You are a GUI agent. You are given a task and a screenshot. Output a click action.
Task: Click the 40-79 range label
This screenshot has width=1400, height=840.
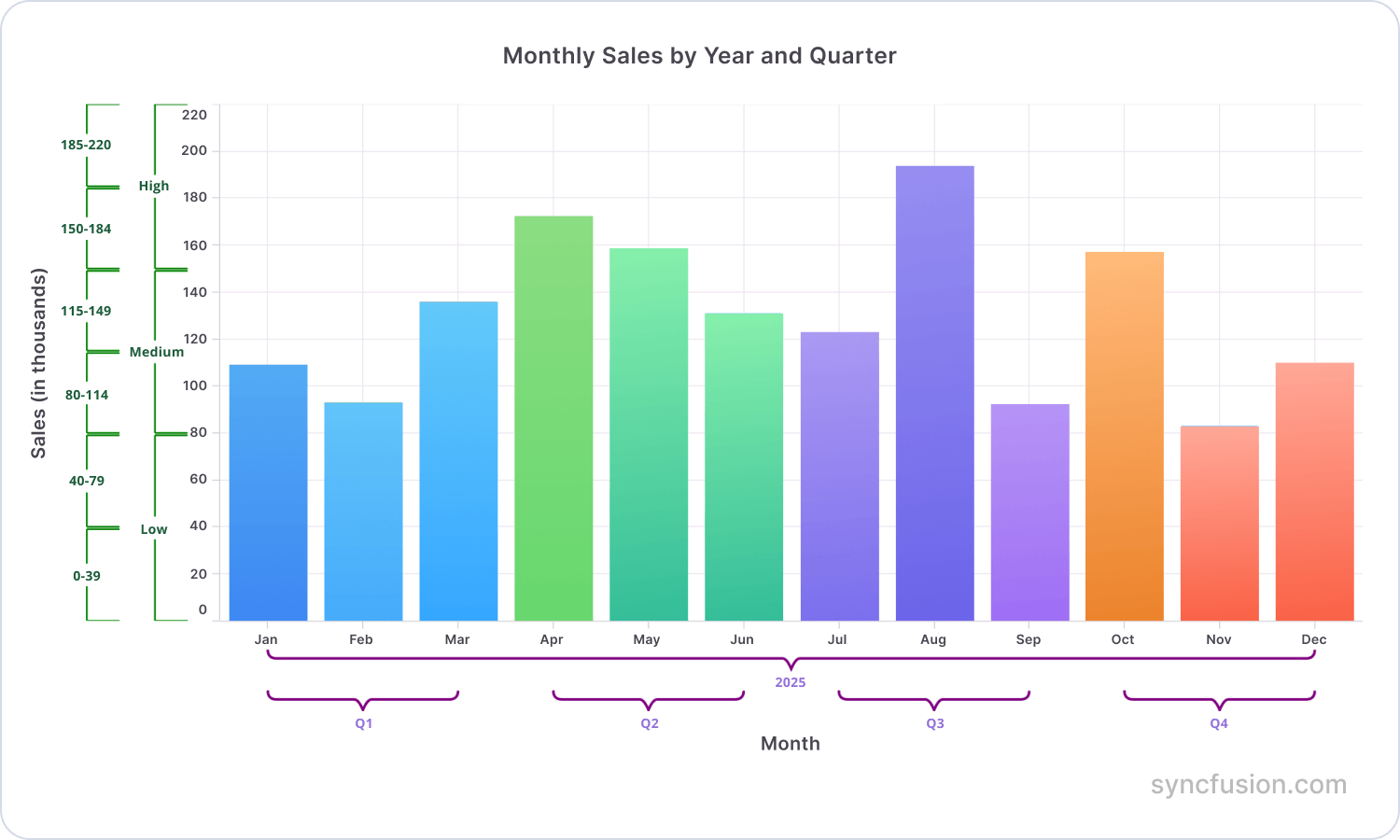(x=87, y=481)
